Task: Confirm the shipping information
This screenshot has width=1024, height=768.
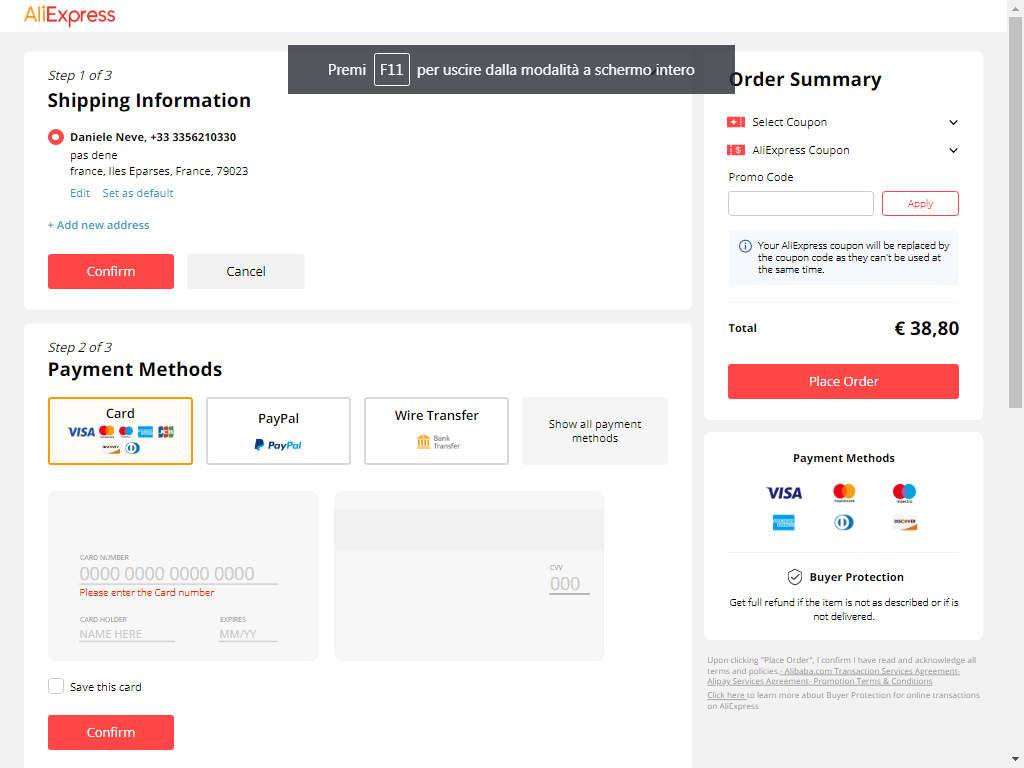Action: coord(111,271)
